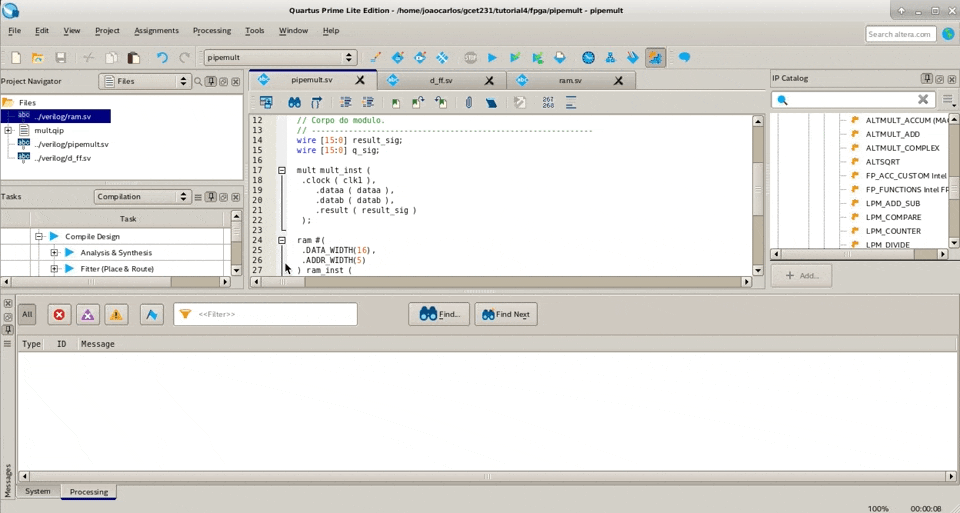960x513 pixels.
Task: Select ../verilog/d_ff.sv in file list
Action: pyautogui.click(x=62, y=159)
